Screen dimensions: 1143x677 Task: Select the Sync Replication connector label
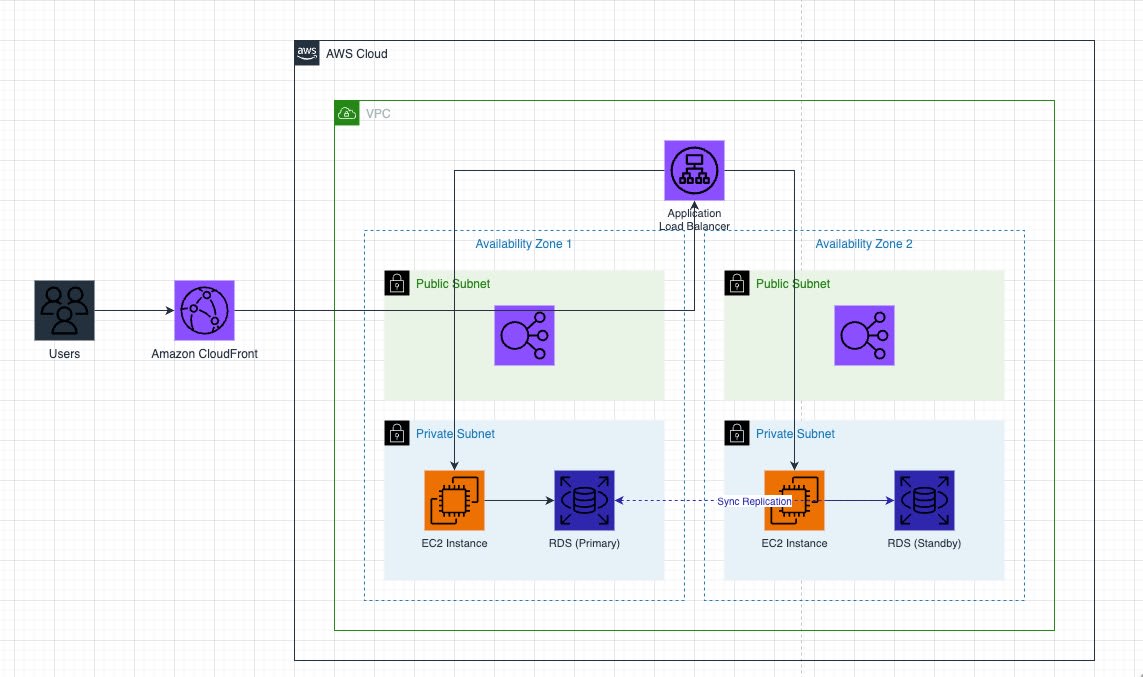point(754,501)
